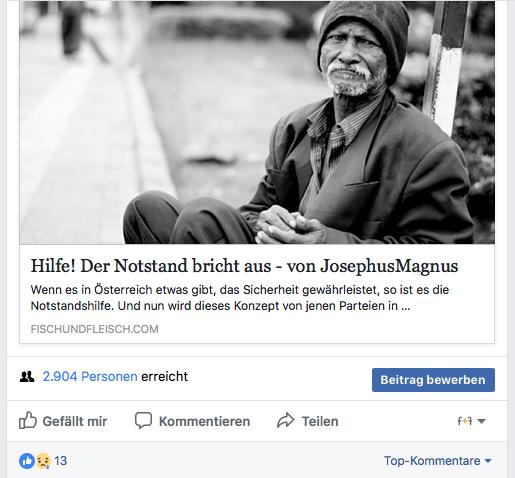
Task: Click the blue Like reaction icon
Action: (27, 461)
